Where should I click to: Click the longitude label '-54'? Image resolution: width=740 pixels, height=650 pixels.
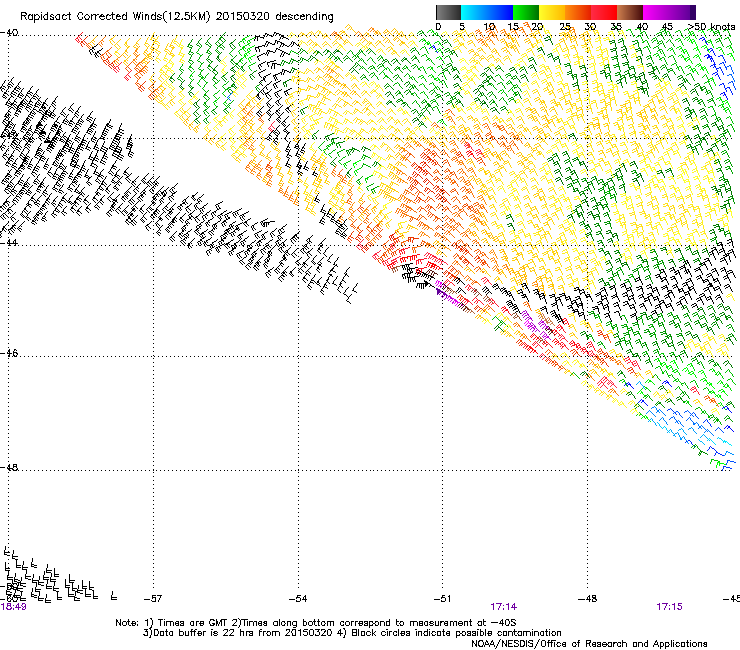click(298, 599)
